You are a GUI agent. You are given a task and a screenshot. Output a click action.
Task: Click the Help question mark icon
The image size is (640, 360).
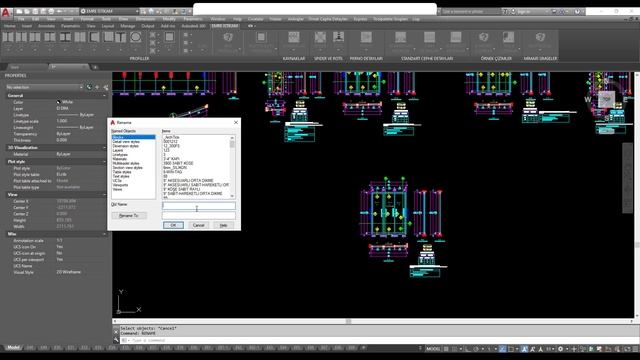[577, 11]
